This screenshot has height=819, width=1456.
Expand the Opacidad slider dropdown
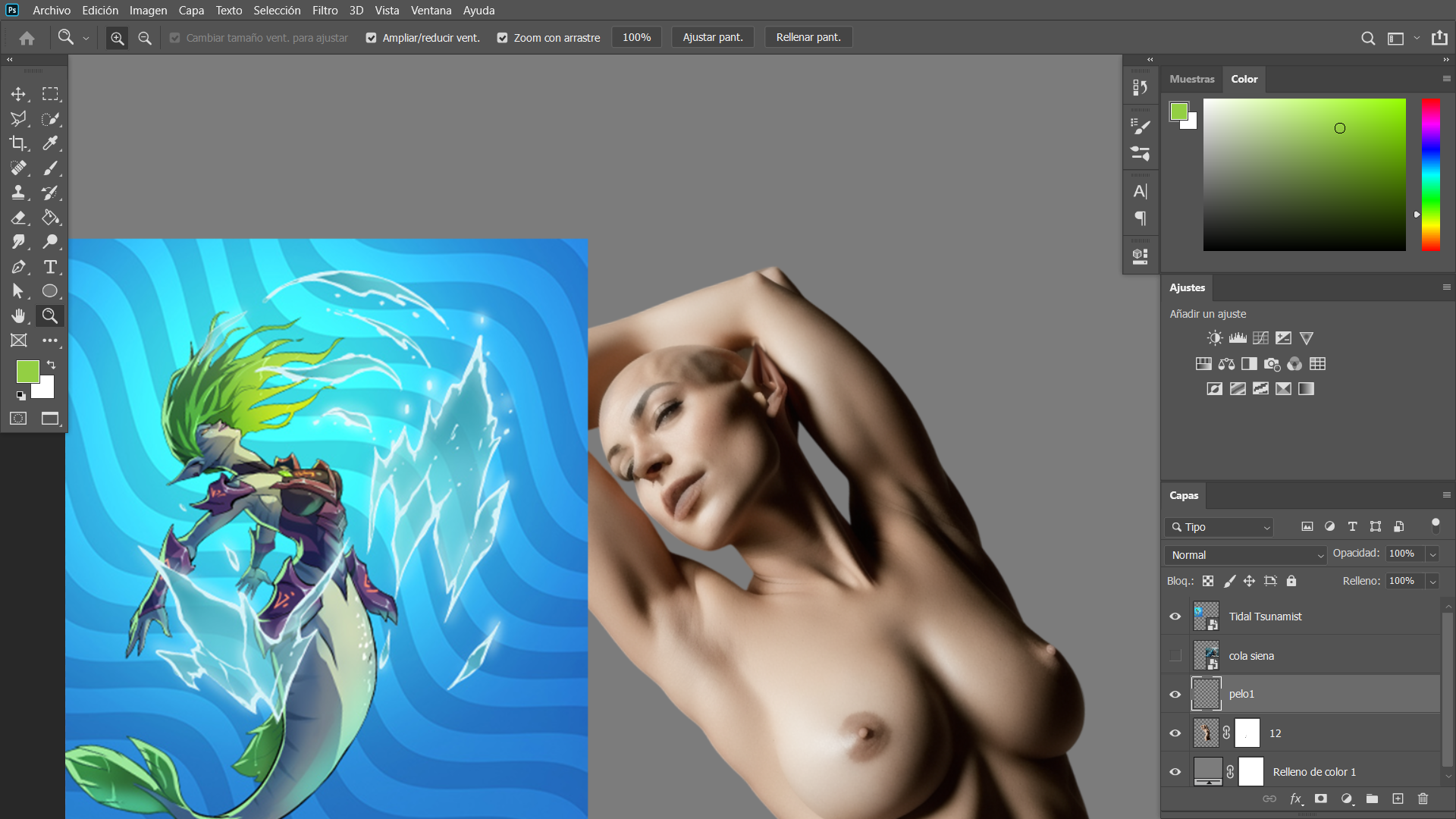(x=1433, y=554)
